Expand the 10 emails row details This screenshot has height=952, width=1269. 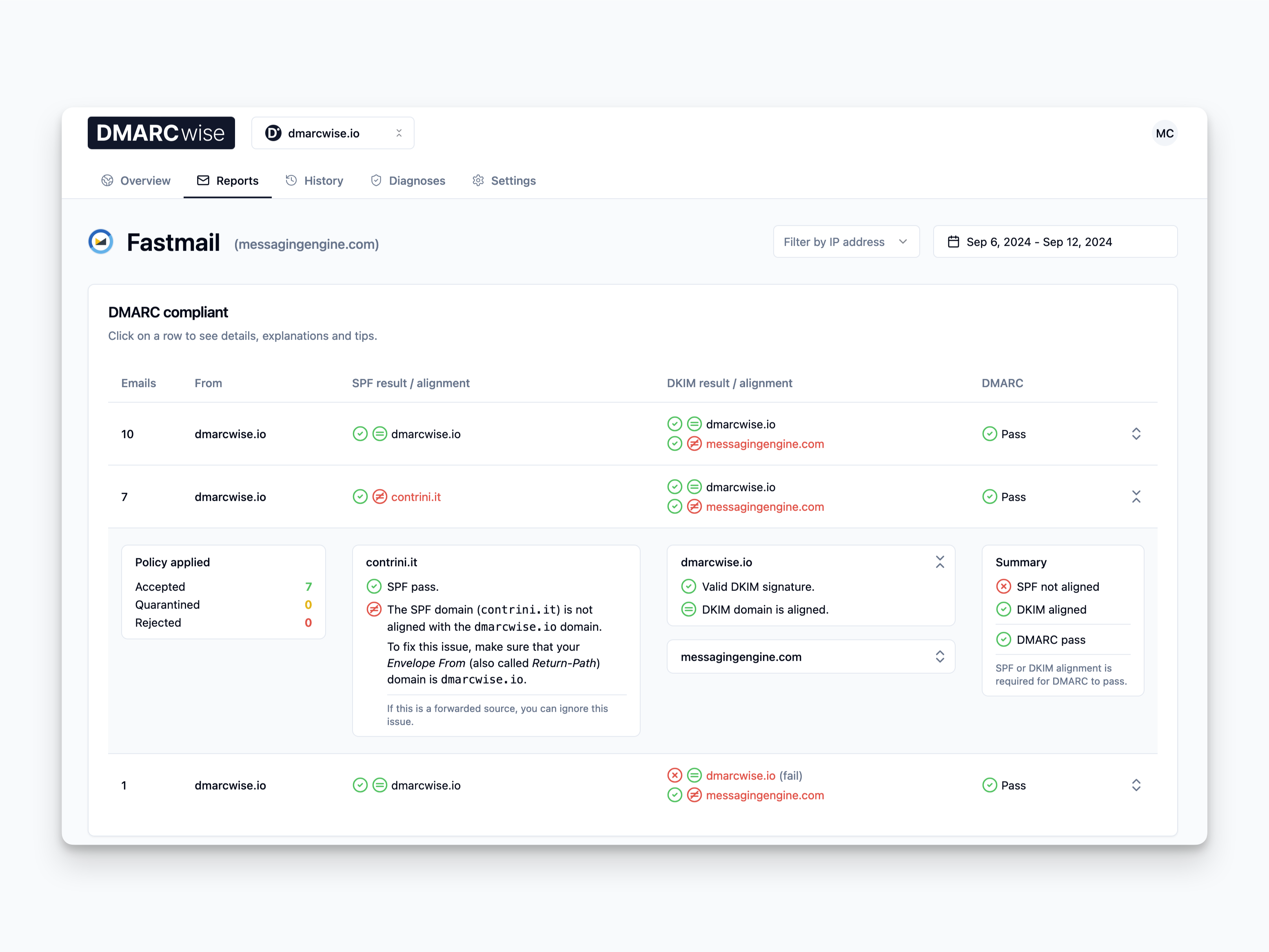pyautogui.click(x=1136, y=434)
